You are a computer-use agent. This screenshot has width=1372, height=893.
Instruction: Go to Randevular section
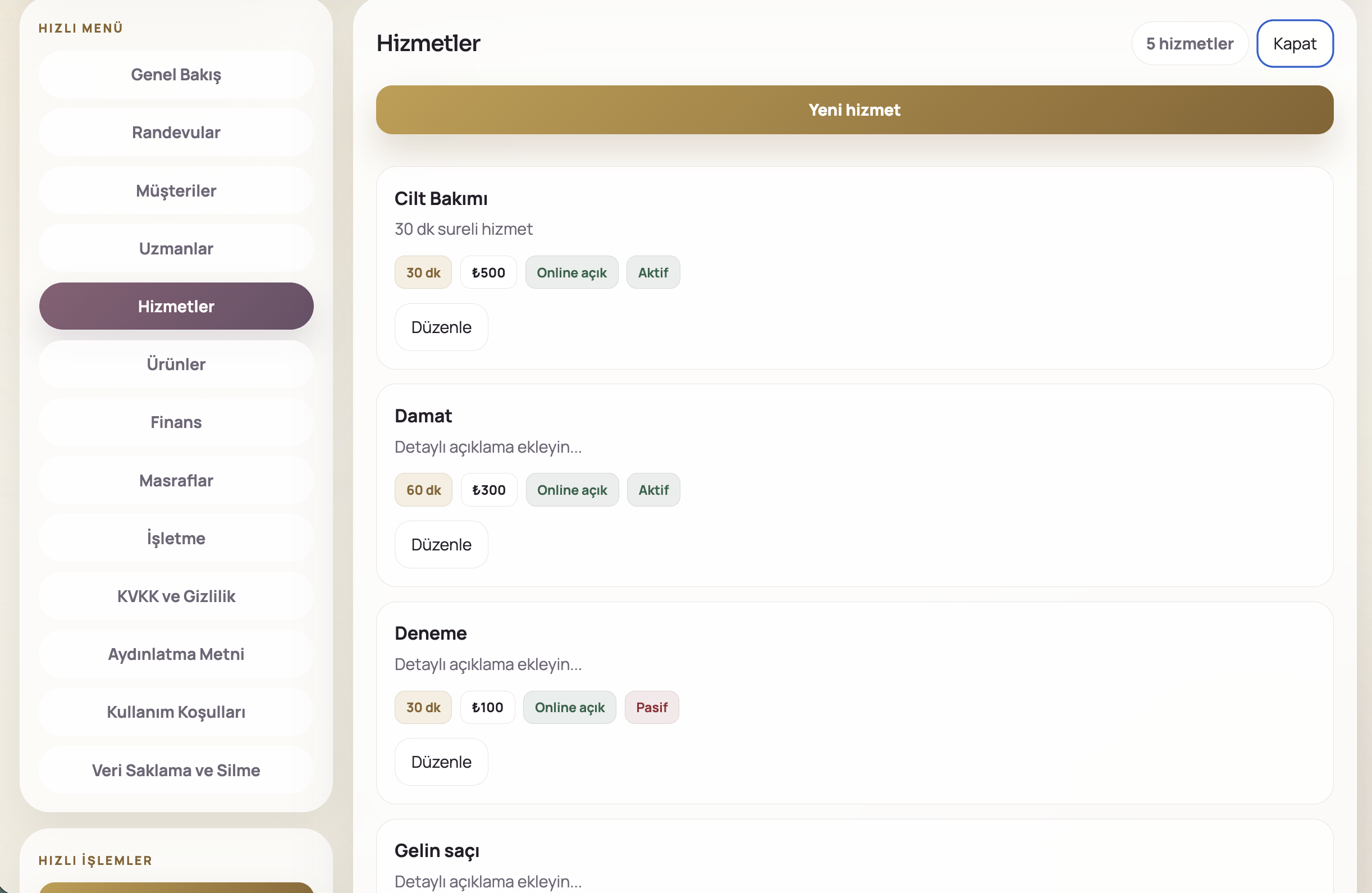(x=176, y=132)
